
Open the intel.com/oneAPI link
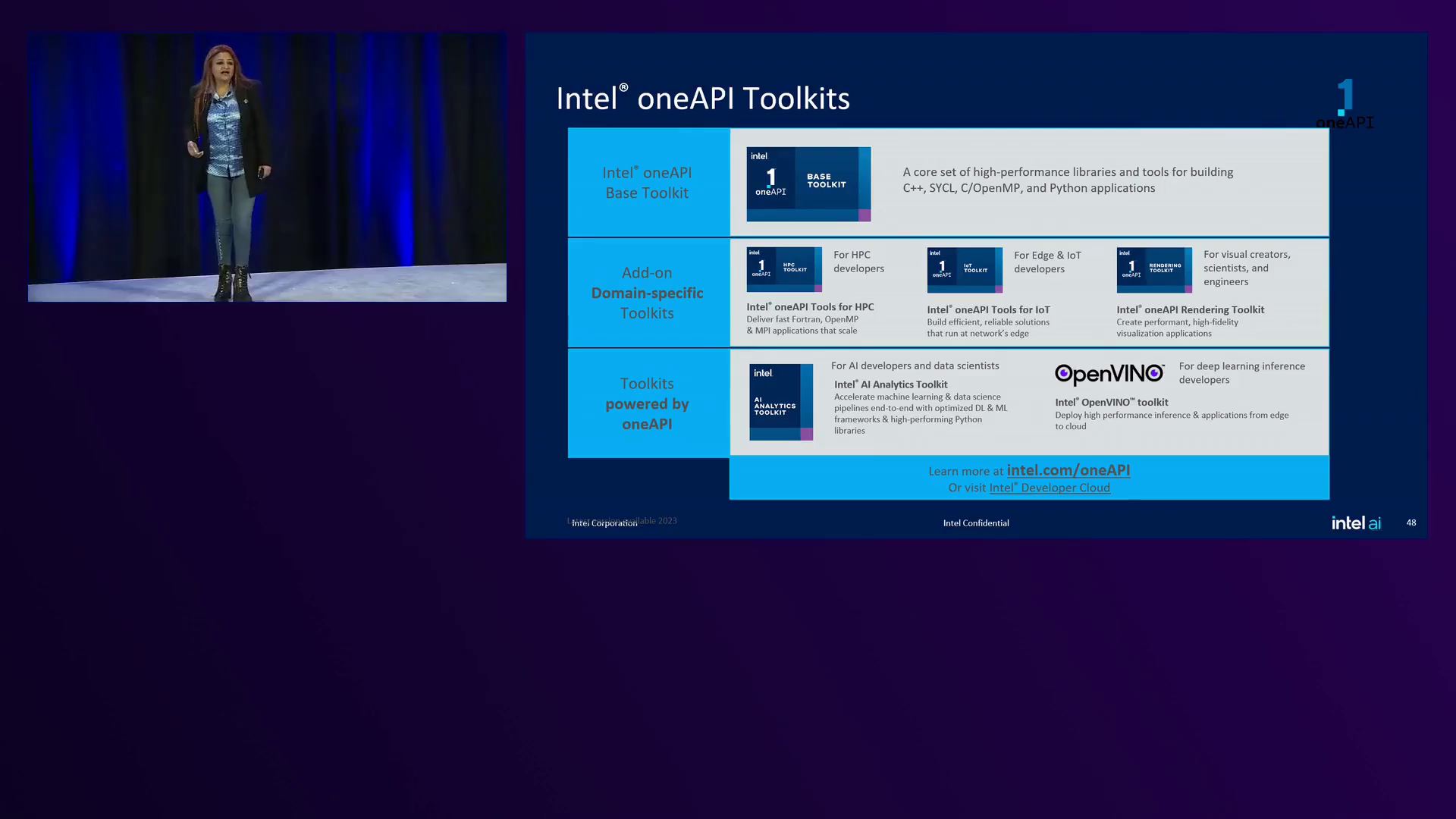click(1068, 470)
